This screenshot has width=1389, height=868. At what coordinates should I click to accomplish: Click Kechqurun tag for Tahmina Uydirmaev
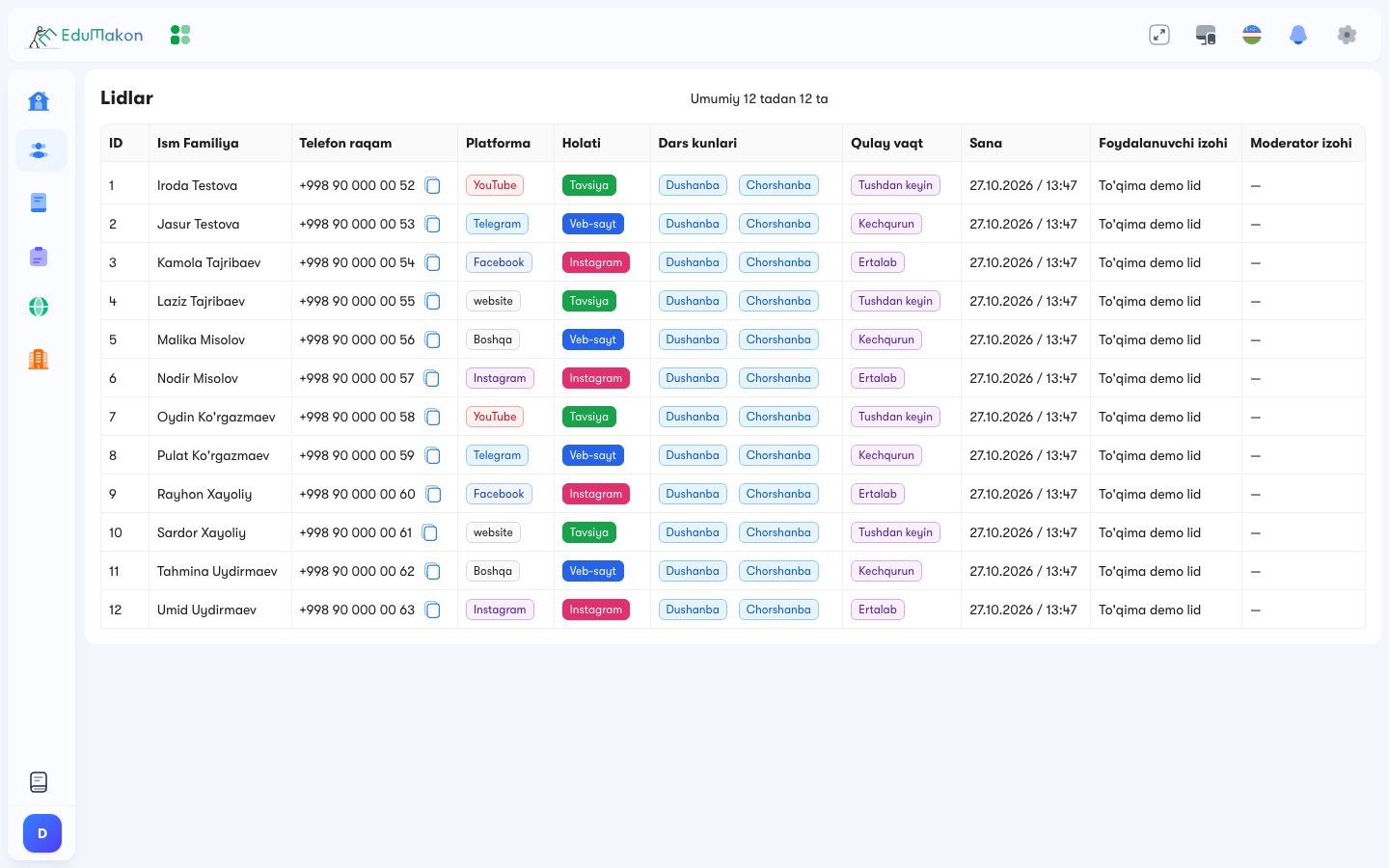pyautogui.click(x=886, y=571)
